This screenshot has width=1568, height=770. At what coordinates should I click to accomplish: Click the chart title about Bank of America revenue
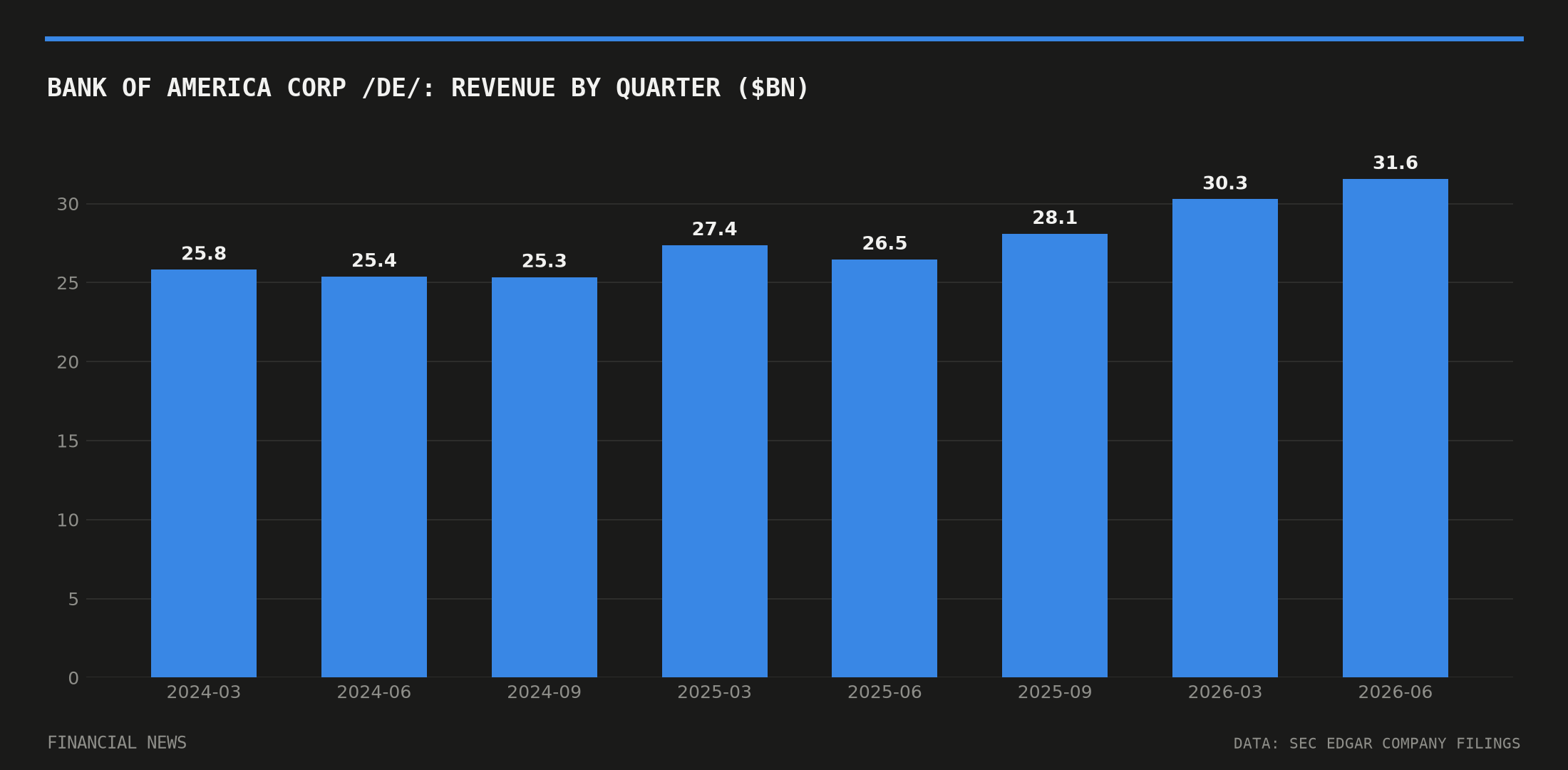428,88
